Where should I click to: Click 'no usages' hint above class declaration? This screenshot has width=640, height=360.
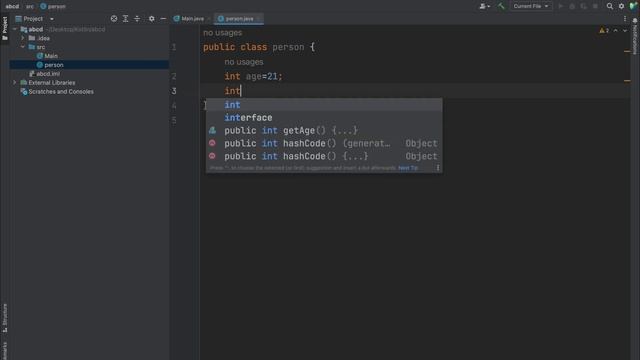[222, 33]
